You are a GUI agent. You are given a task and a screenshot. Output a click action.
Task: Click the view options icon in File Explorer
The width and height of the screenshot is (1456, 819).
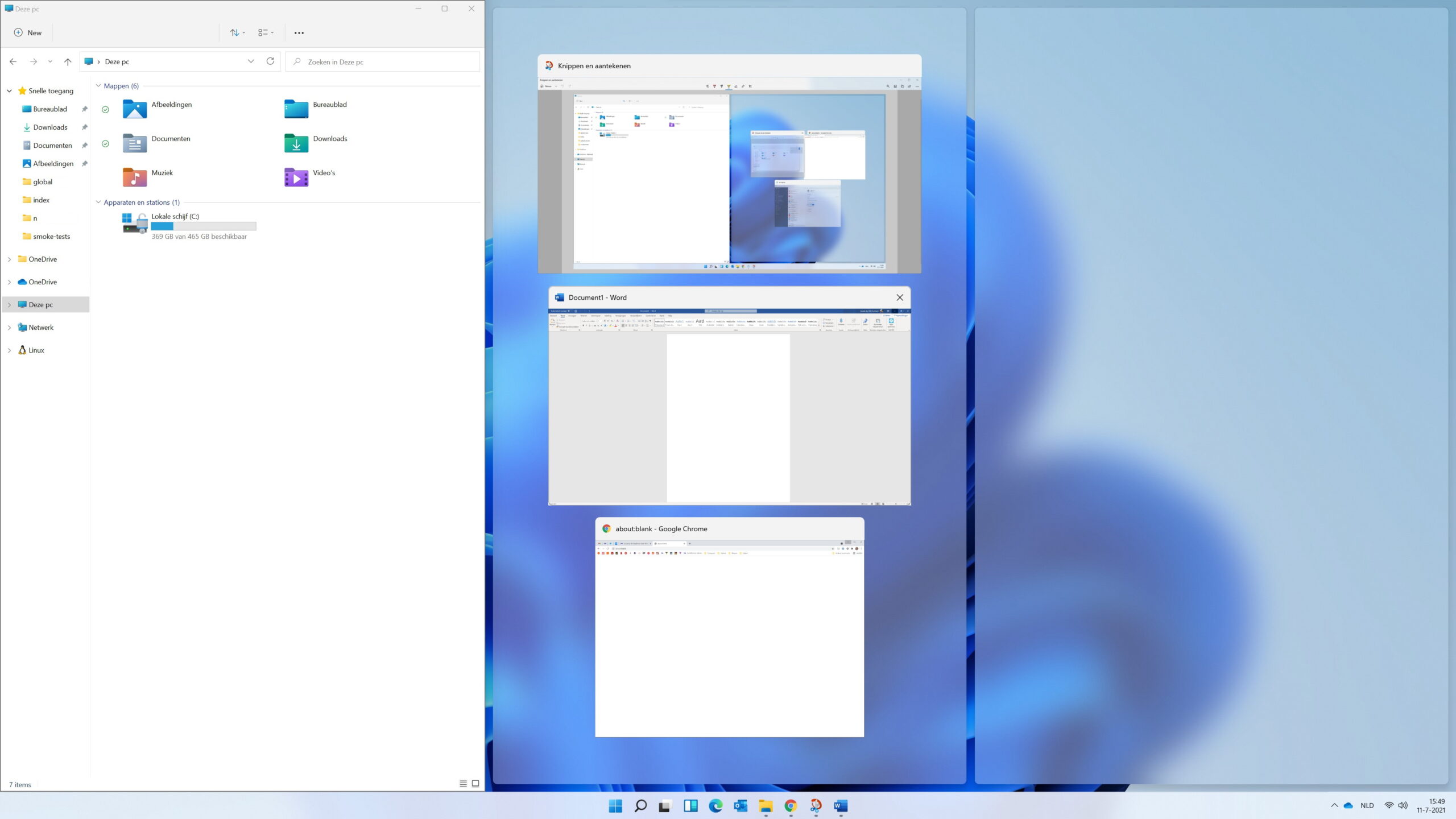click(266, 33)
